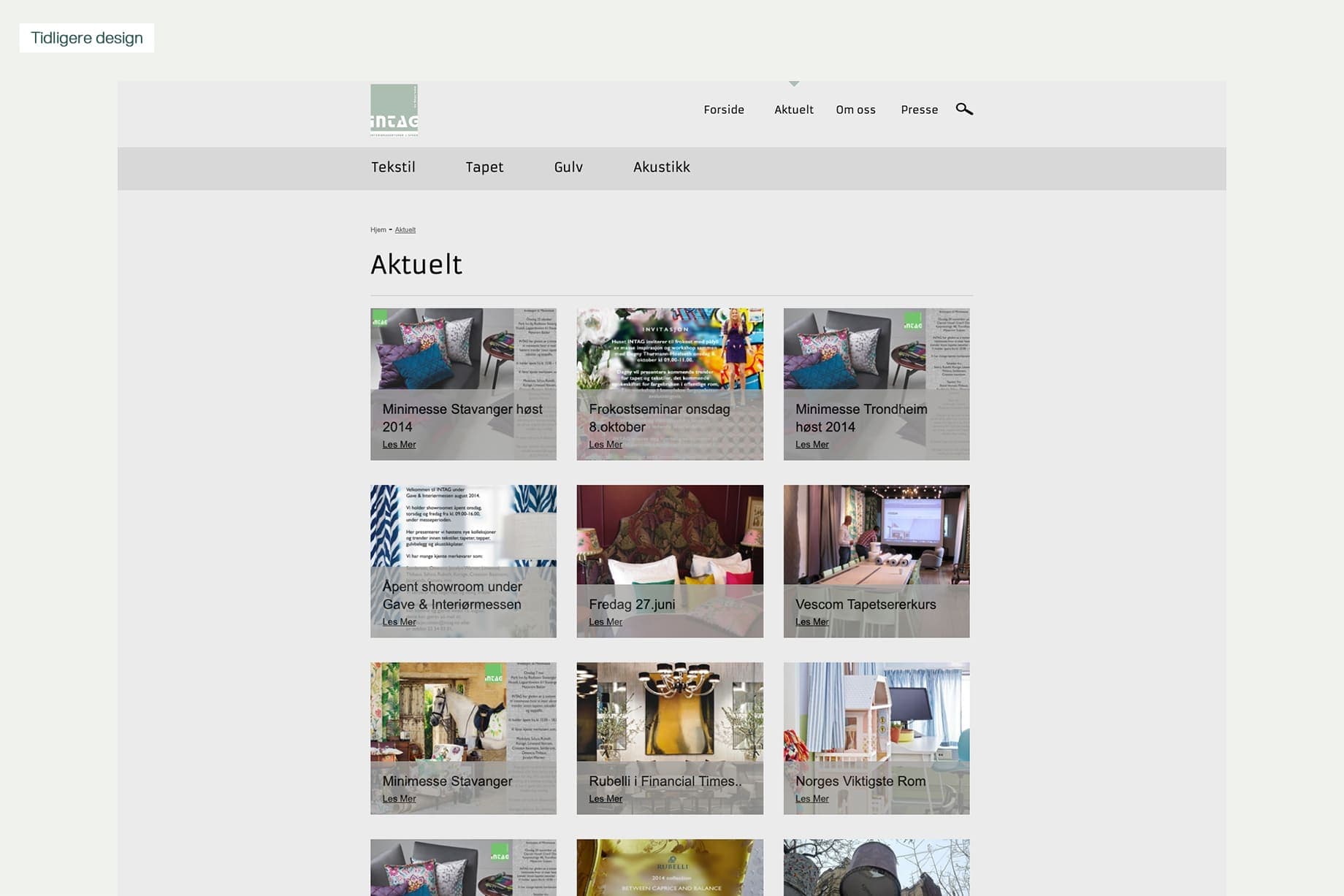Open the search magnifier icon
The height and width of the screenshot is (896, 1344).
(964, 109)
